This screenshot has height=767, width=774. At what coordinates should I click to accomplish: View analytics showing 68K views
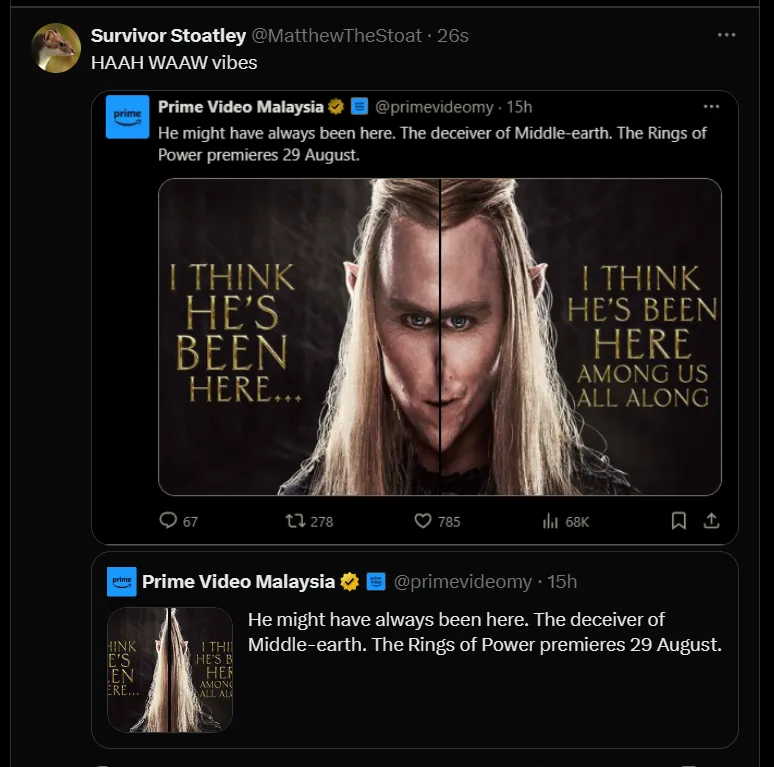(549, 520)
